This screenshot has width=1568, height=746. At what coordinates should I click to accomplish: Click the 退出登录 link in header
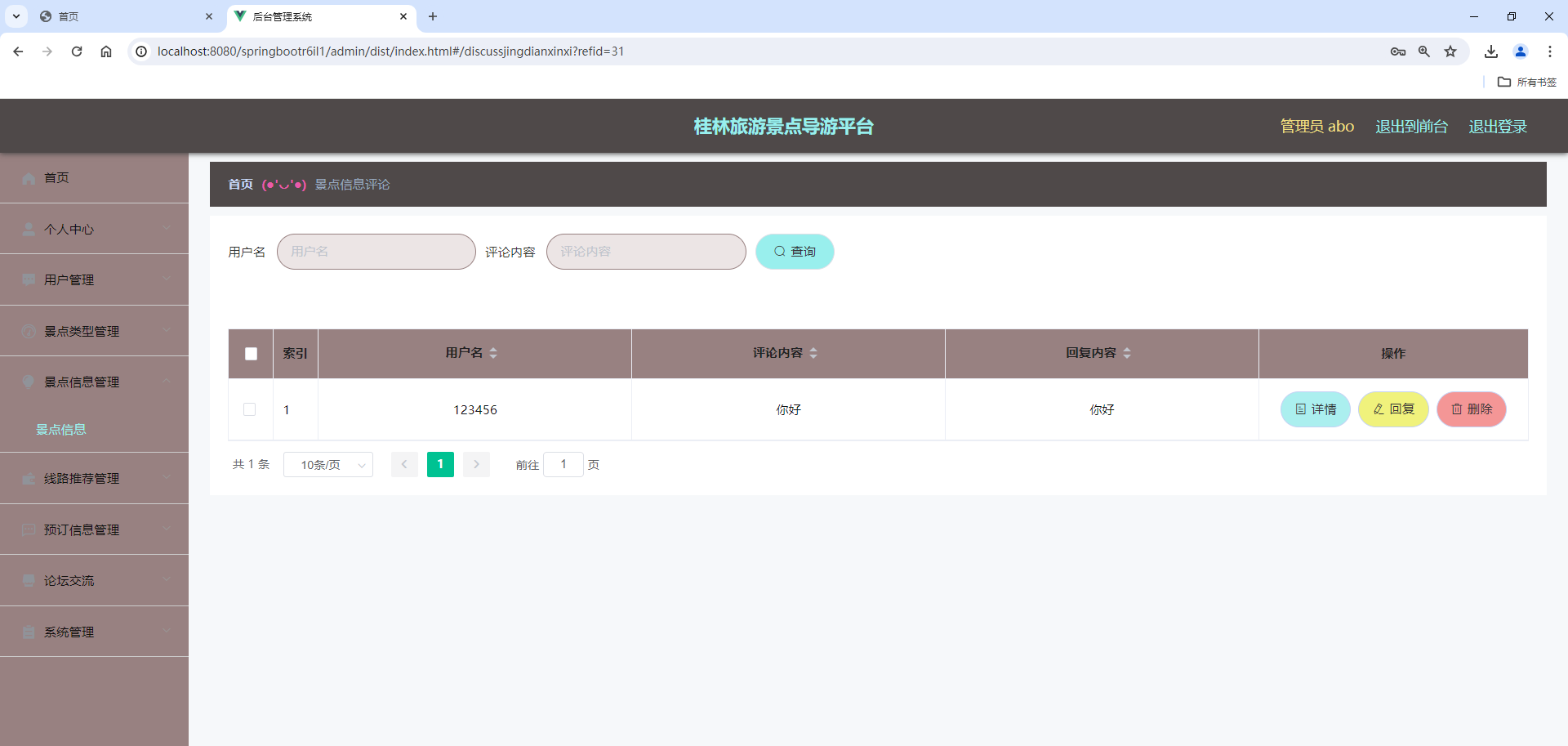point(1497,126)
